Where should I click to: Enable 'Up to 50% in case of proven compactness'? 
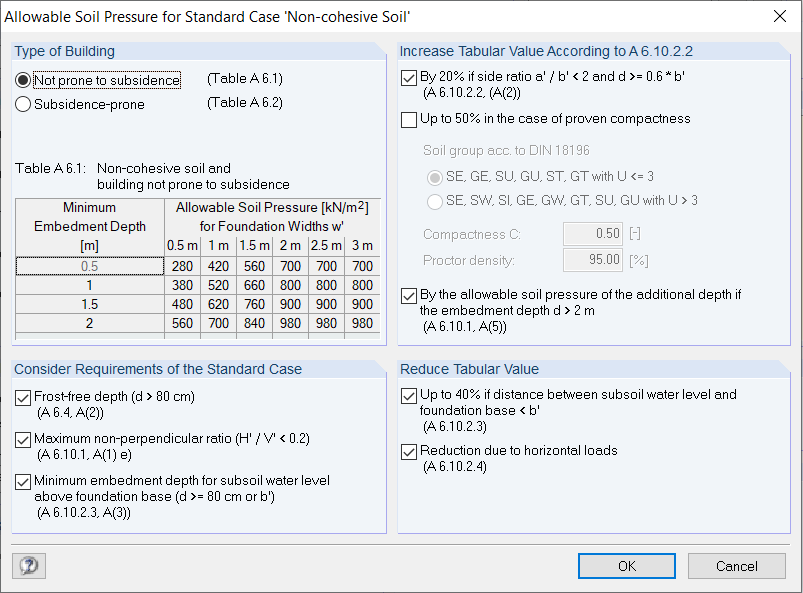tap(408, 120)
